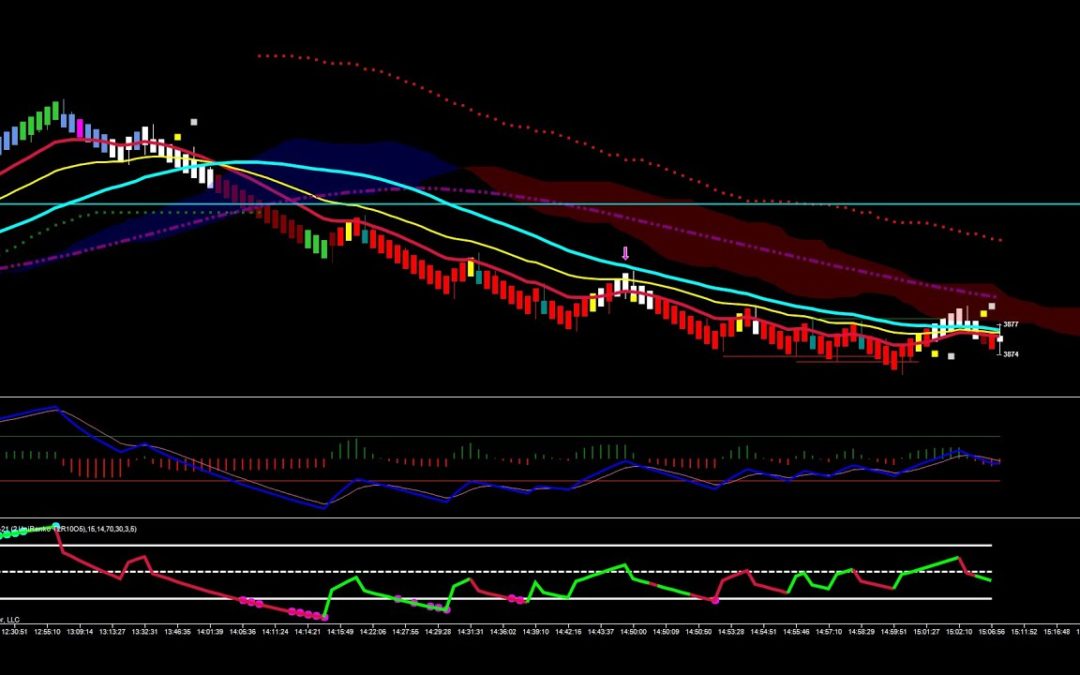This screenshot has width=1080, height=675.
Task: Click time axis label 14:50:50
Action: pyautogui.click(x=698, y=631)
